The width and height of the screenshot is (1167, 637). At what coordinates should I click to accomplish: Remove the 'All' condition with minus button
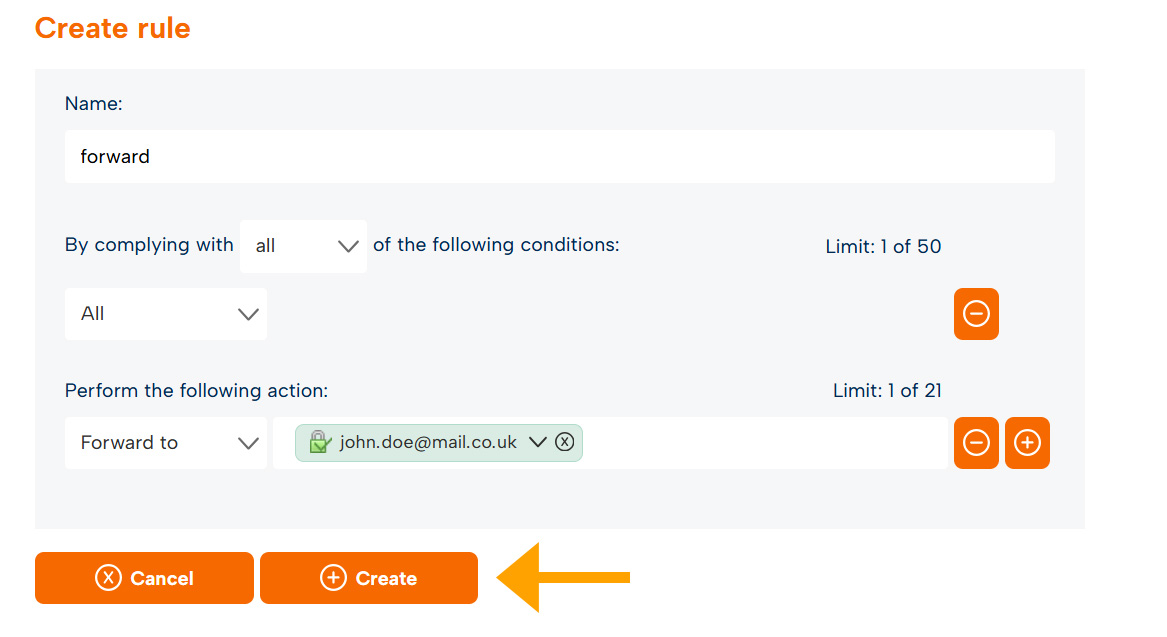click(x=976, y=314)
